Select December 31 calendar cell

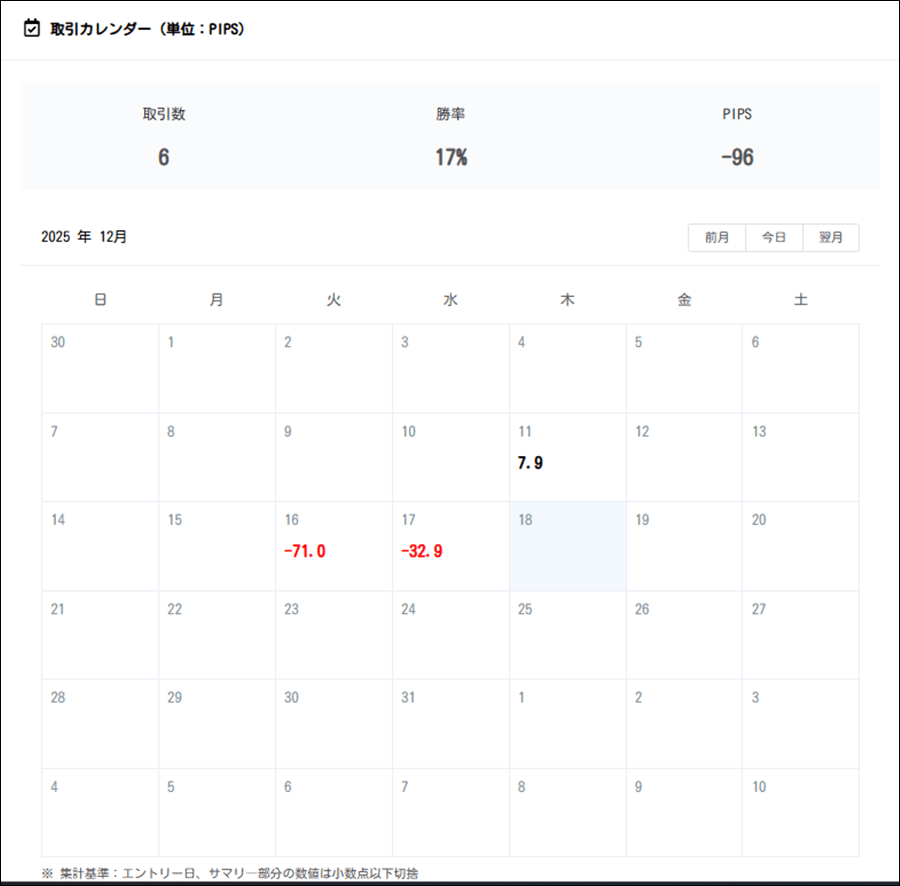tap(450, 723)
